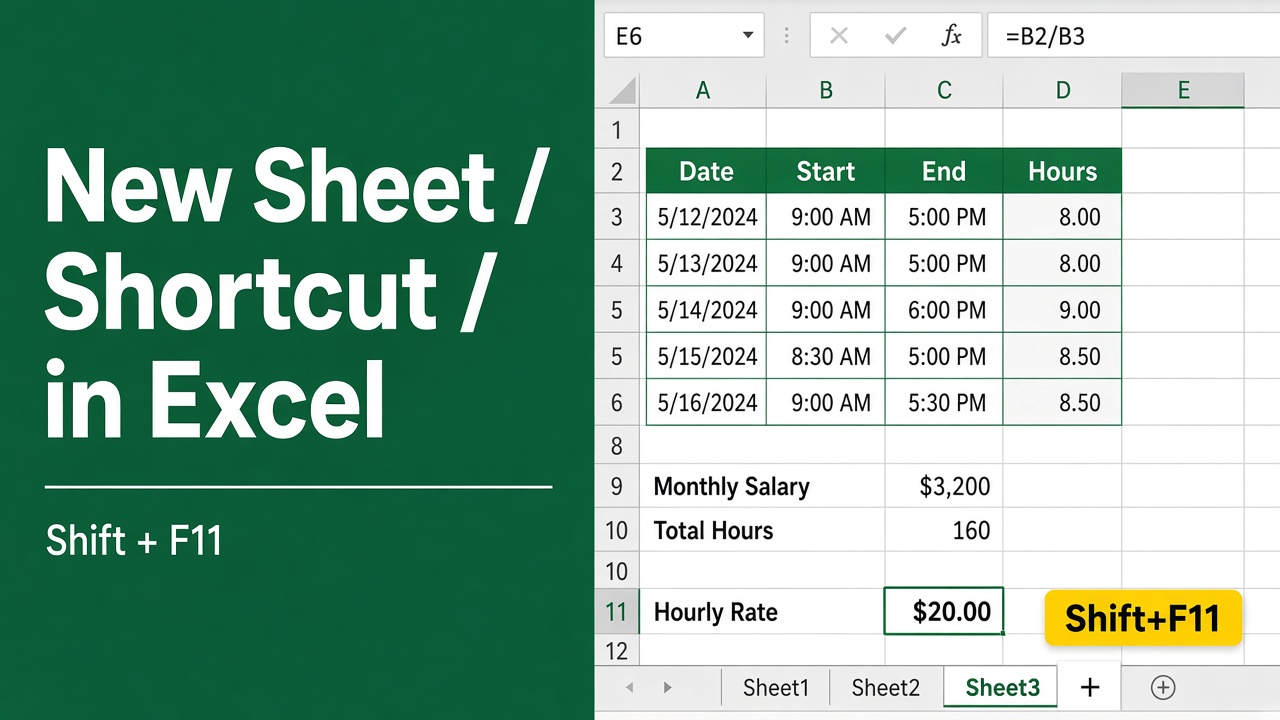Open Insert Function with the fx icon
The width and height of the screenshot is (1280, 720).
(x=951, y=37)
